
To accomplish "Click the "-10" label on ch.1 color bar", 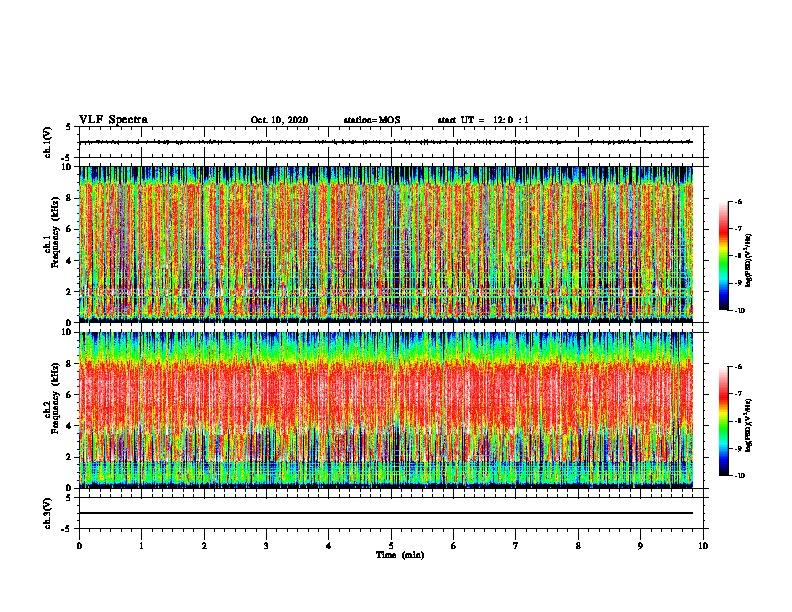I will tap(740, 311).
